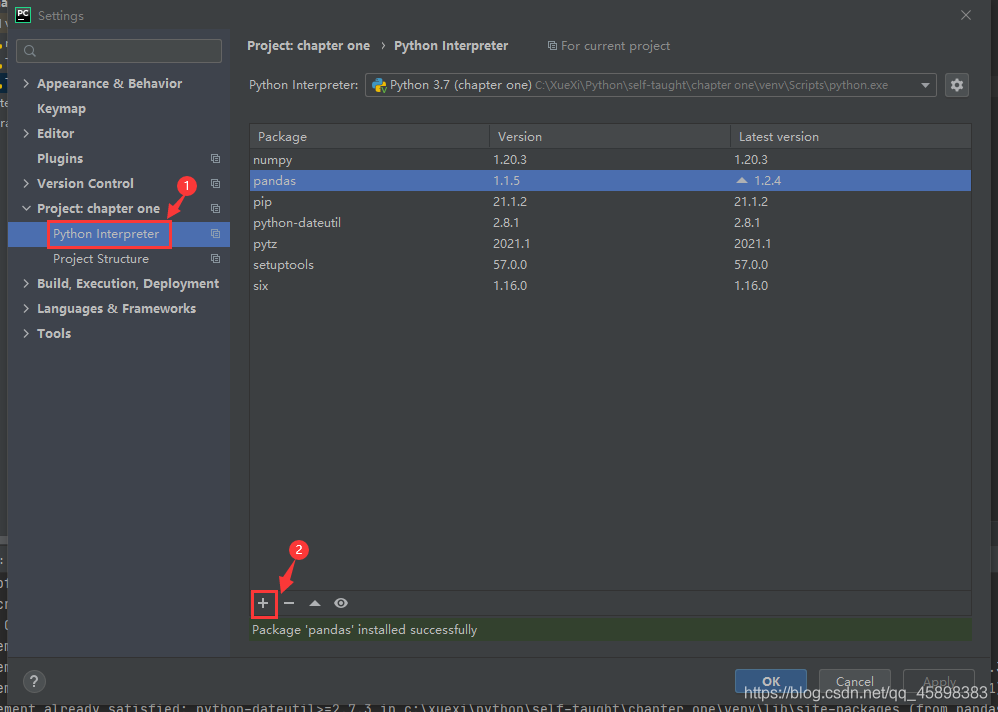
Task: Expand Appearance & Behavior section
Action: (26, 84)
